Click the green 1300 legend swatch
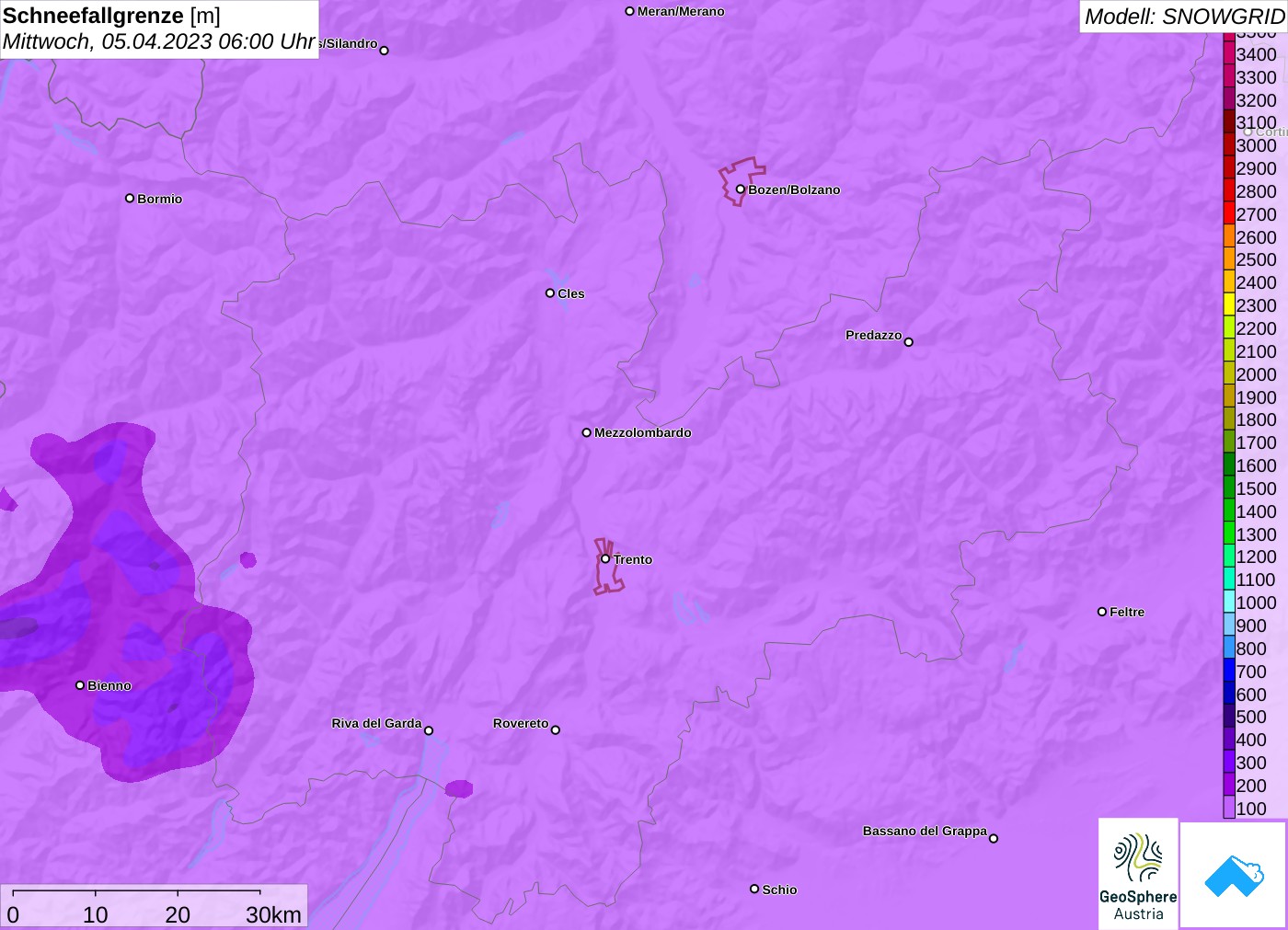 1229,534
